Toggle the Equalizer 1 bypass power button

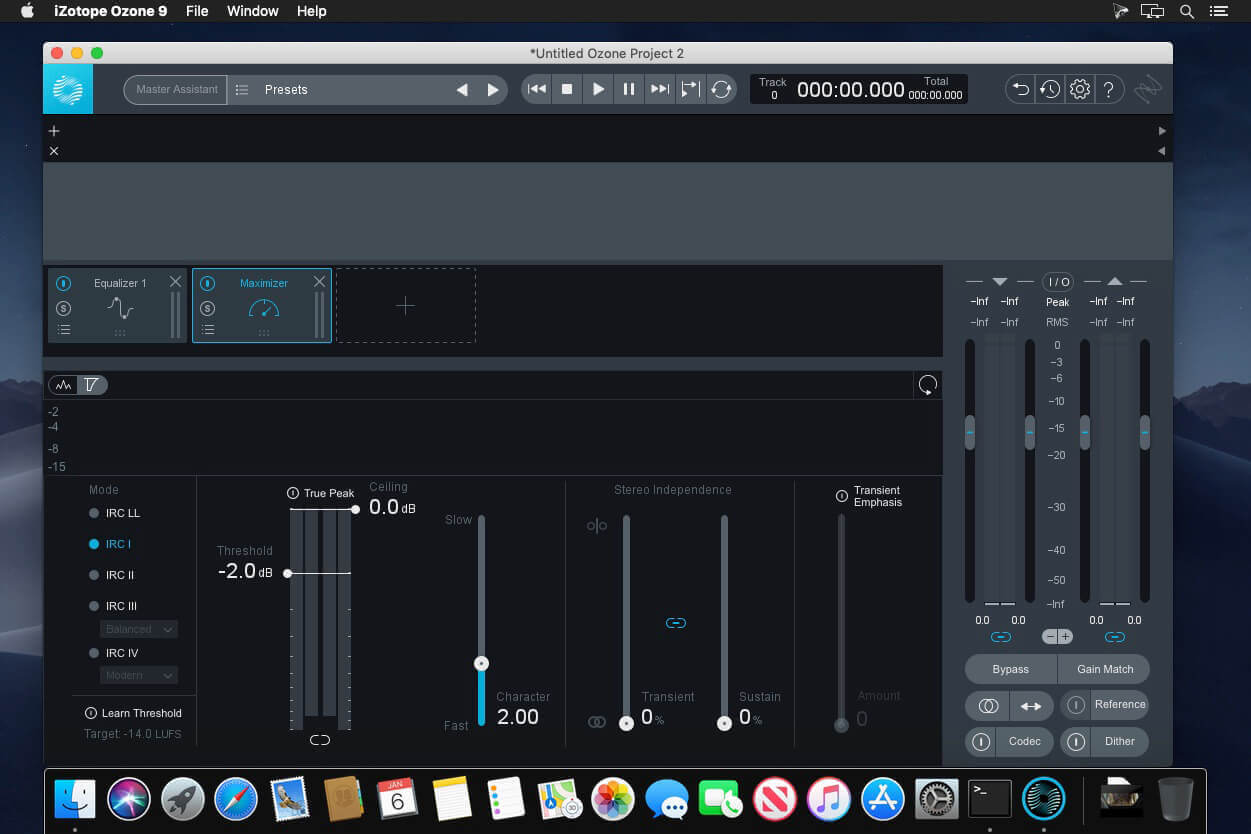(x=64, y=283)
